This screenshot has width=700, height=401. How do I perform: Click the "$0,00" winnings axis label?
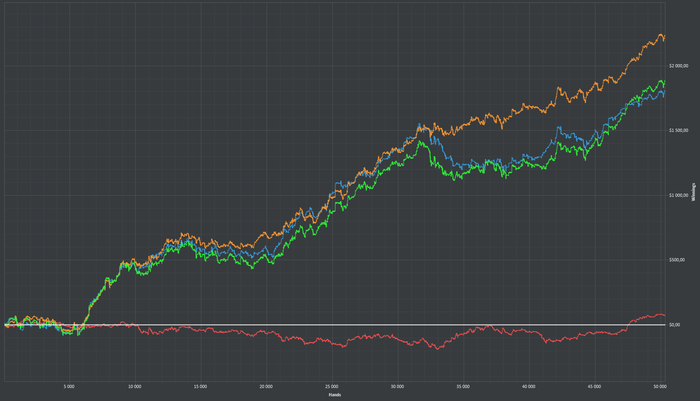[x=675, y=325]
